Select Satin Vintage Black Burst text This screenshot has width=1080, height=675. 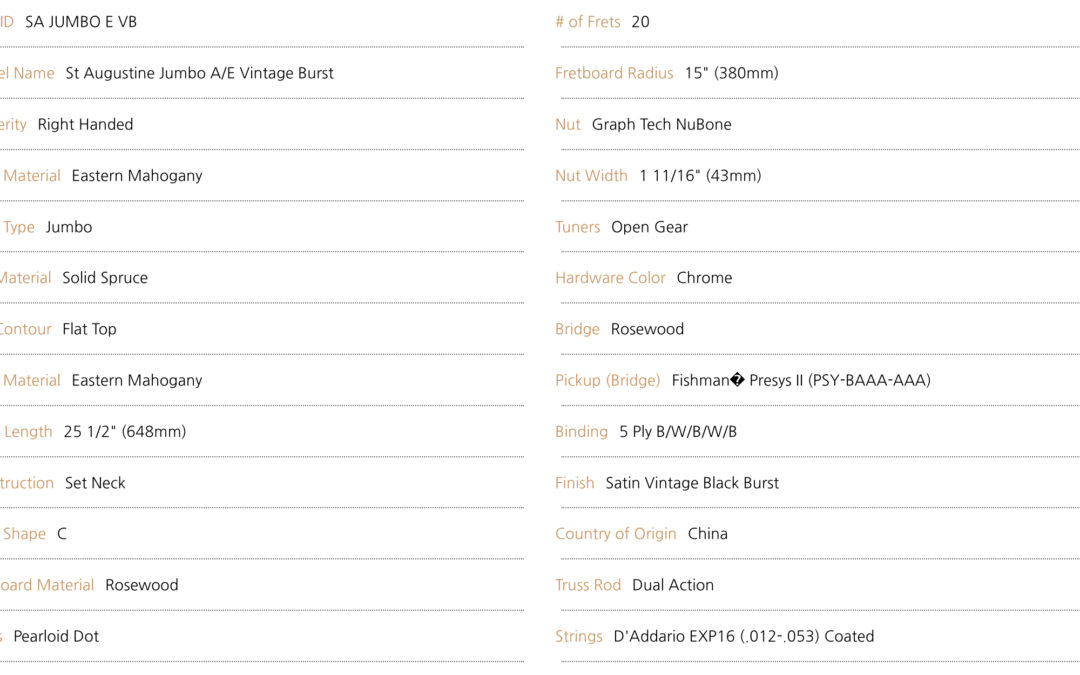[692, 483]
